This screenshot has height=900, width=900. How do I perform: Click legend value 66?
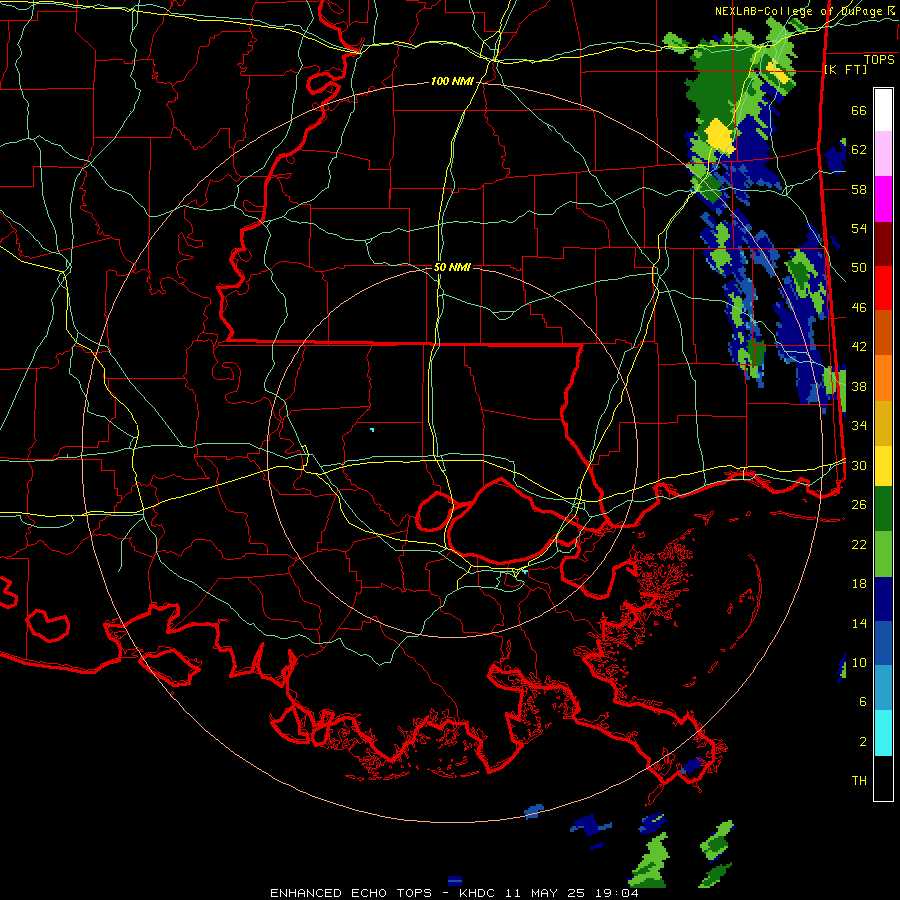(x=859, y=110)
